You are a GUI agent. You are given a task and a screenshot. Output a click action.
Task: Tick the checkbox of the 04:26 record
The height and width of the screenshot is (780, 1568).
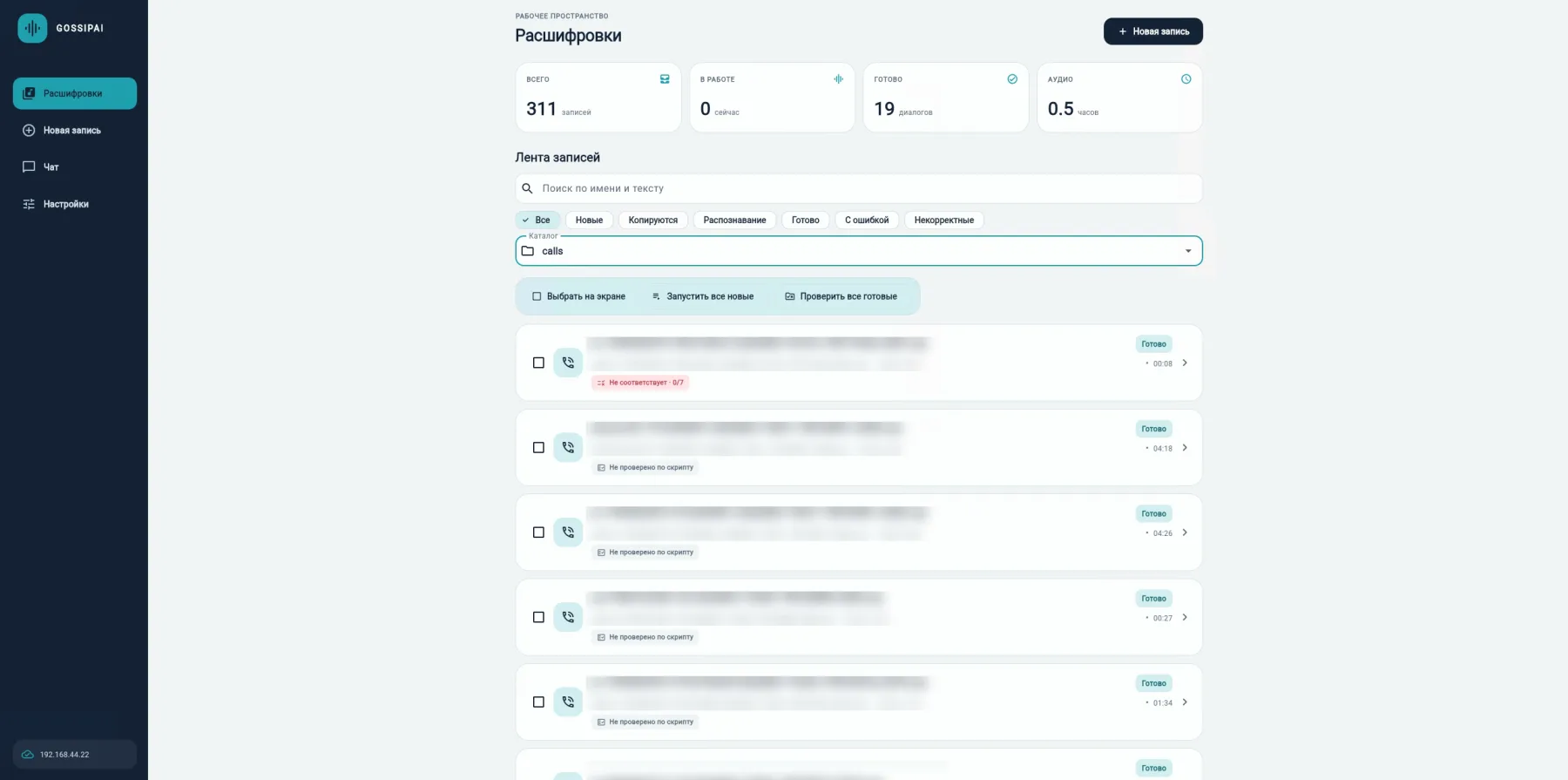coord(538,532)
